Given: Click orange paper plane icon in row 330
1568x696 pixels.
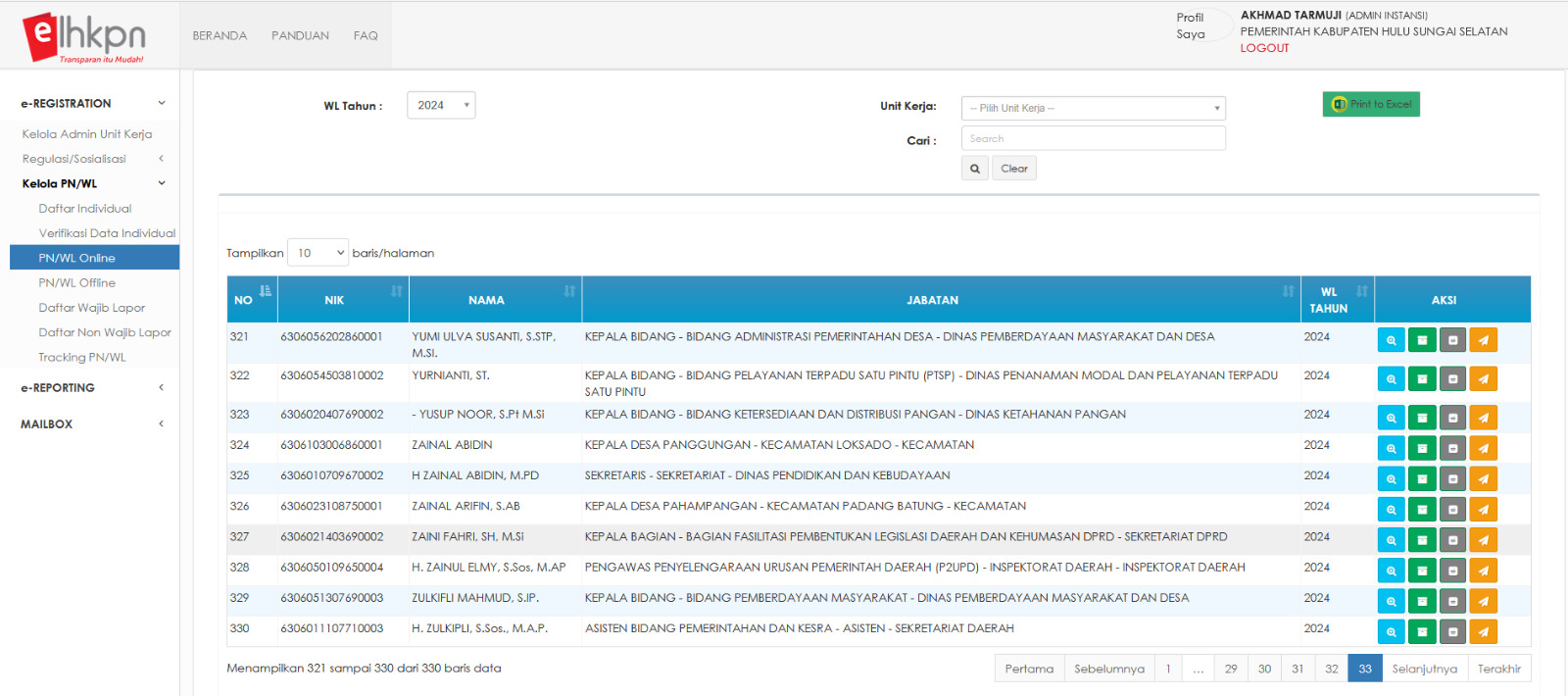Looking at the screenshot, I should (x=1483, y=632).
